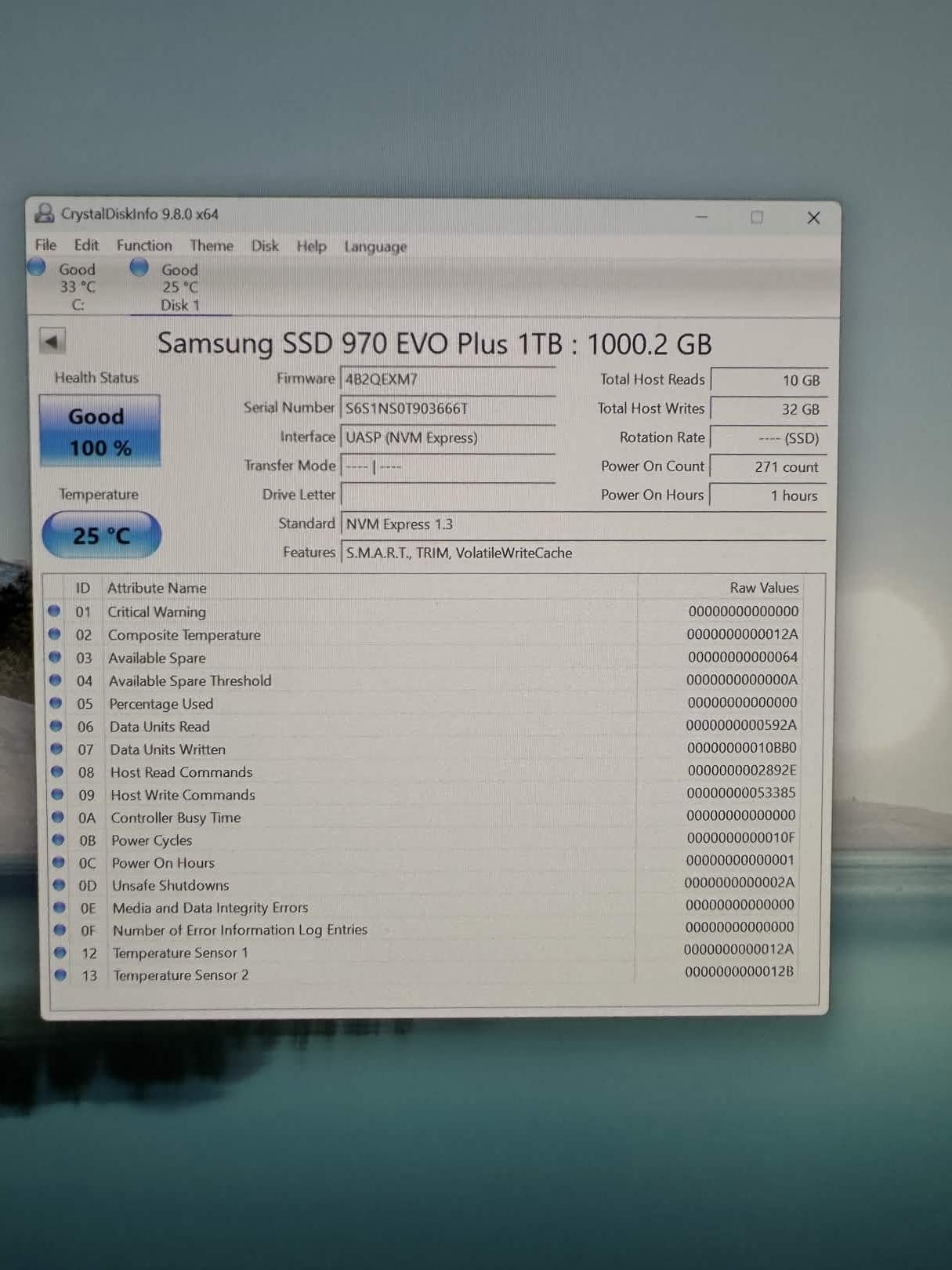The height and width of the screenshot is (1270, 952).
Task: Click the Features field
Action: point(584,553)
